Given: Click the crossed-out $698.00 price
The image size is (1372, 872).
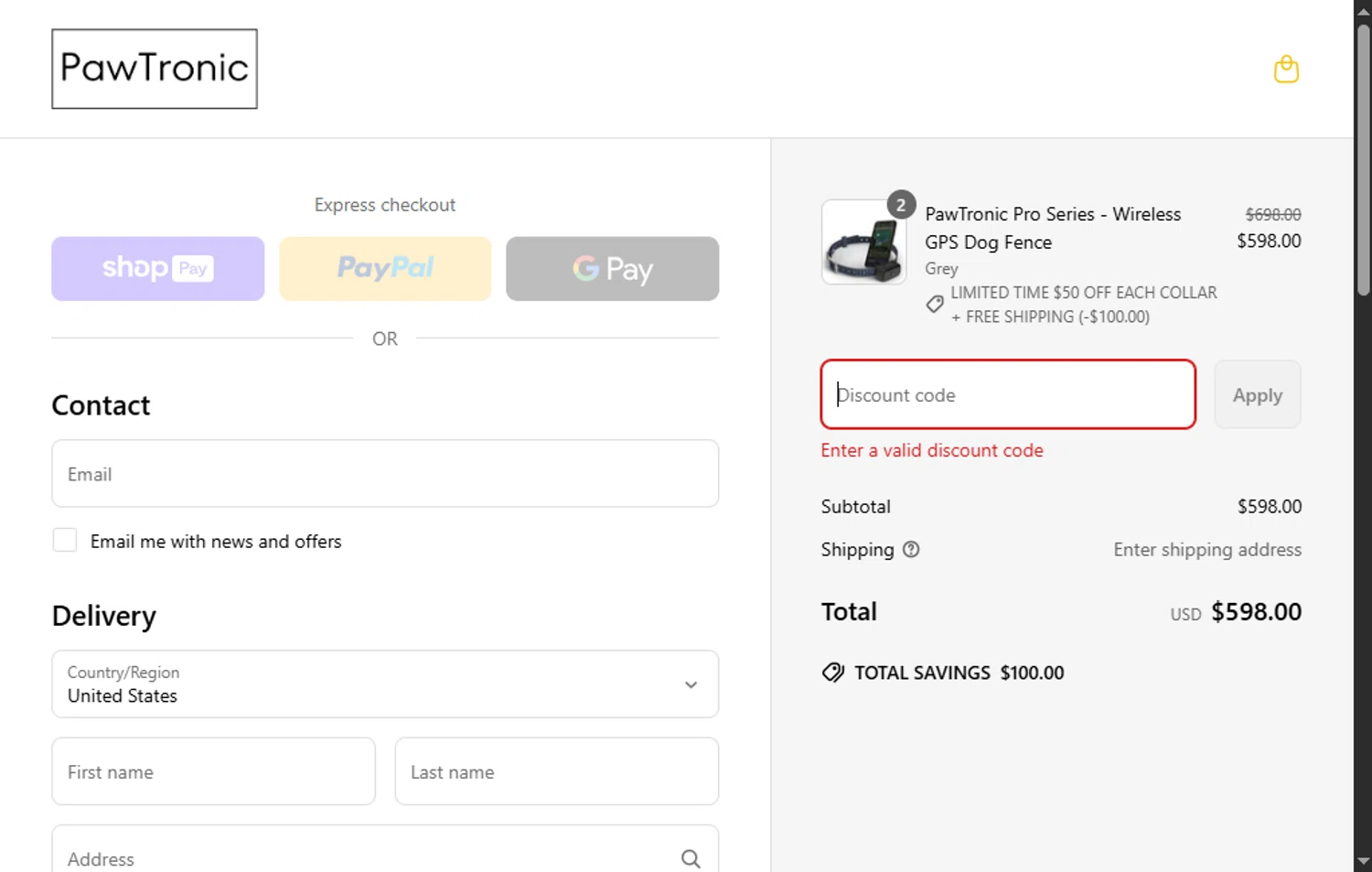Looking at the screenshot, I should pyautogui.click(x=1272, y=214).
